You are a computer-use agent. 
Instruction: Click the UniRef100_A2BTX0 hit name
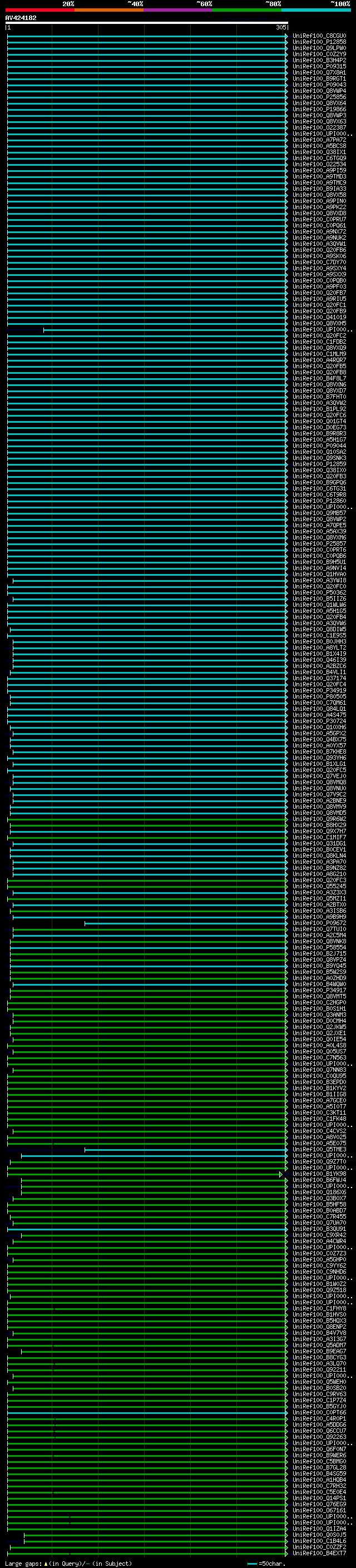(319, 904)
